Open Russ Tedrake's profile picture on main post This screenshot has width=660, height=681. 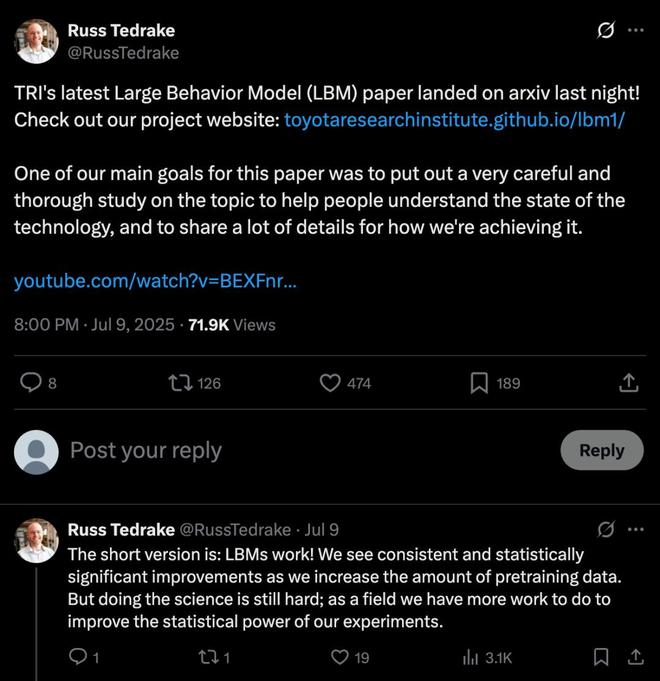click(x=36, y=41)
